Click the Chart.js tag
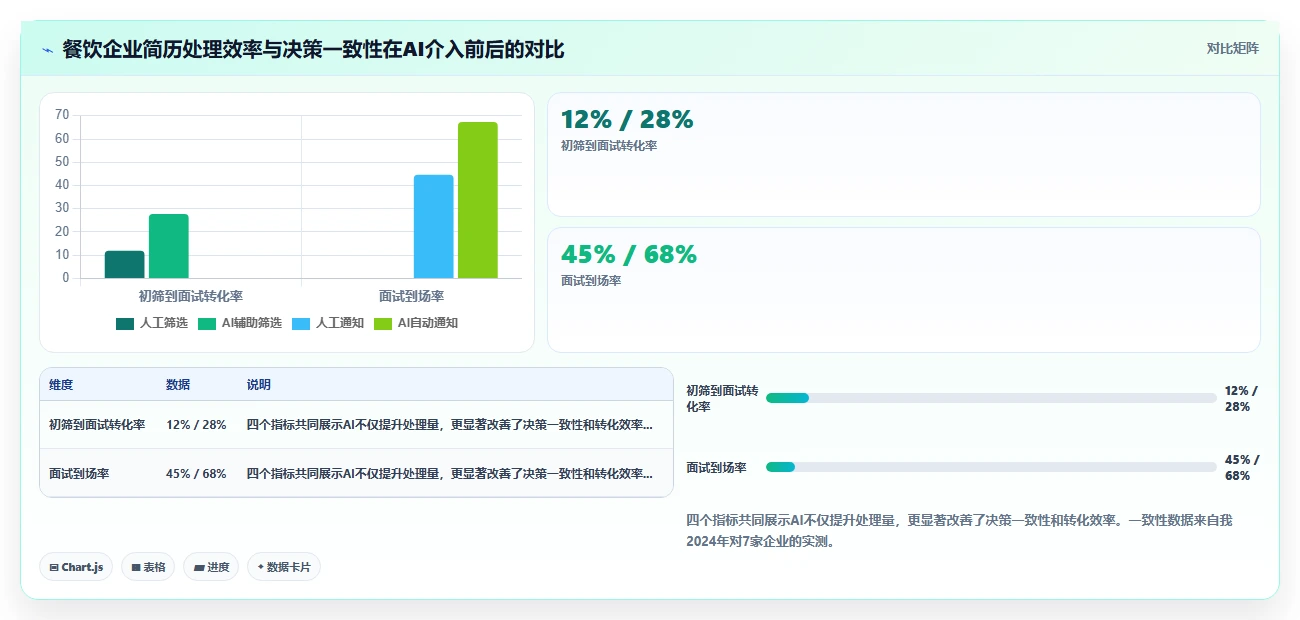1300x620 pixels. (x=76, y=567)
